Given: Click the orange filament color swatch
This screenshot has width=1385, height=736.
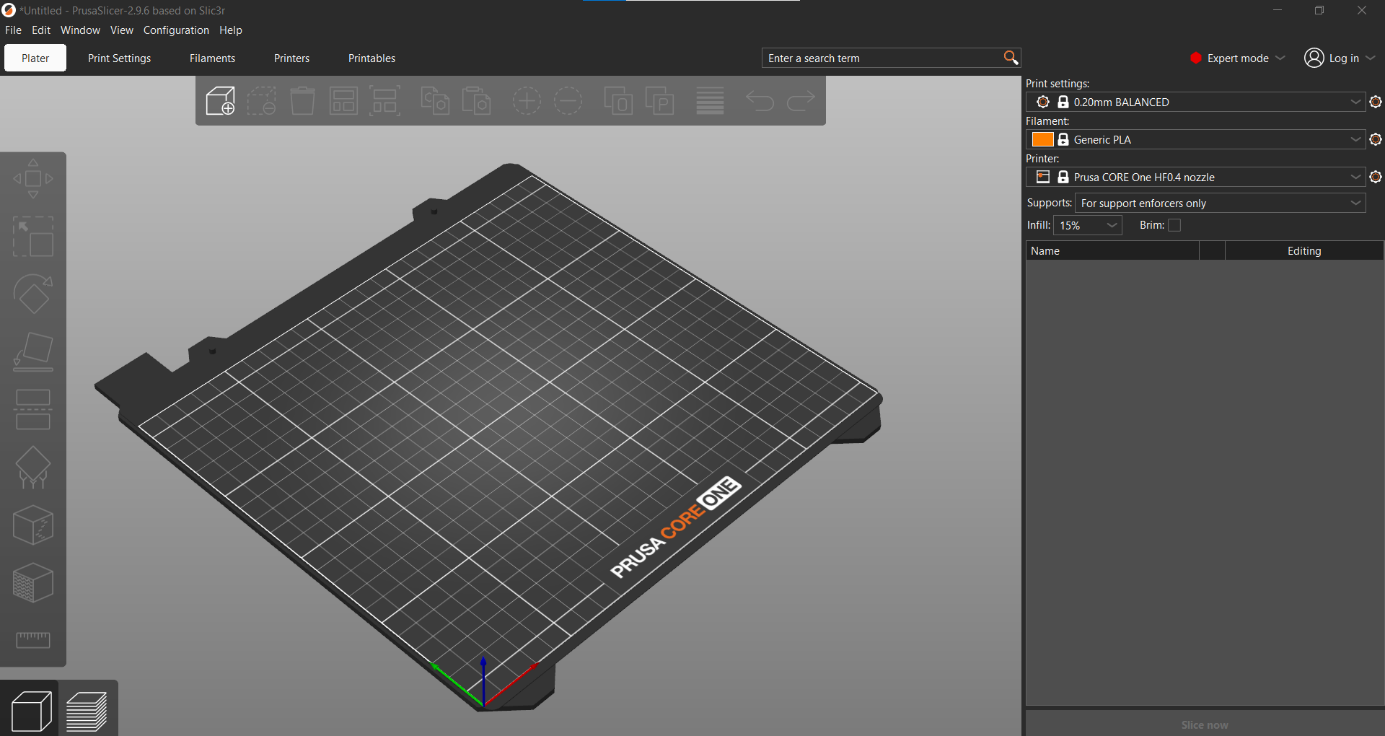Looking at the screenshot, I should point(1043,140).
